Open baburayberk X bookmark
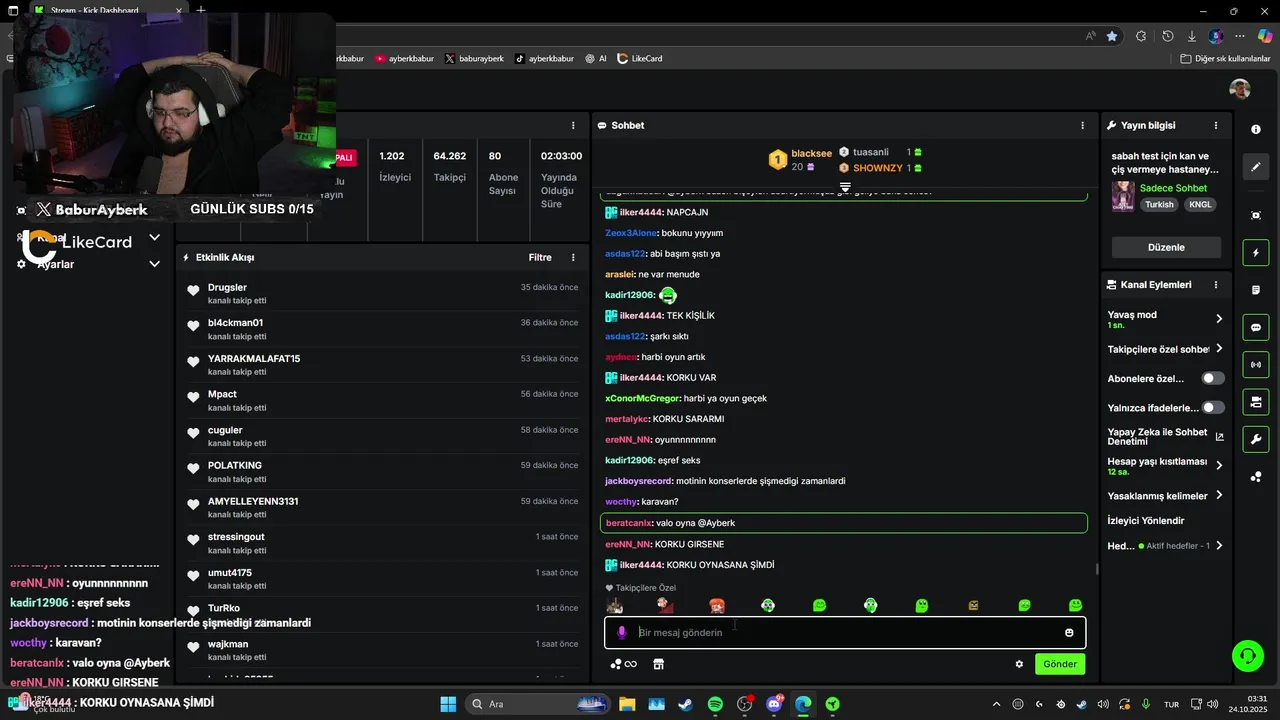The width and height of the screenshot is (1280, 720). pos(474,58)
